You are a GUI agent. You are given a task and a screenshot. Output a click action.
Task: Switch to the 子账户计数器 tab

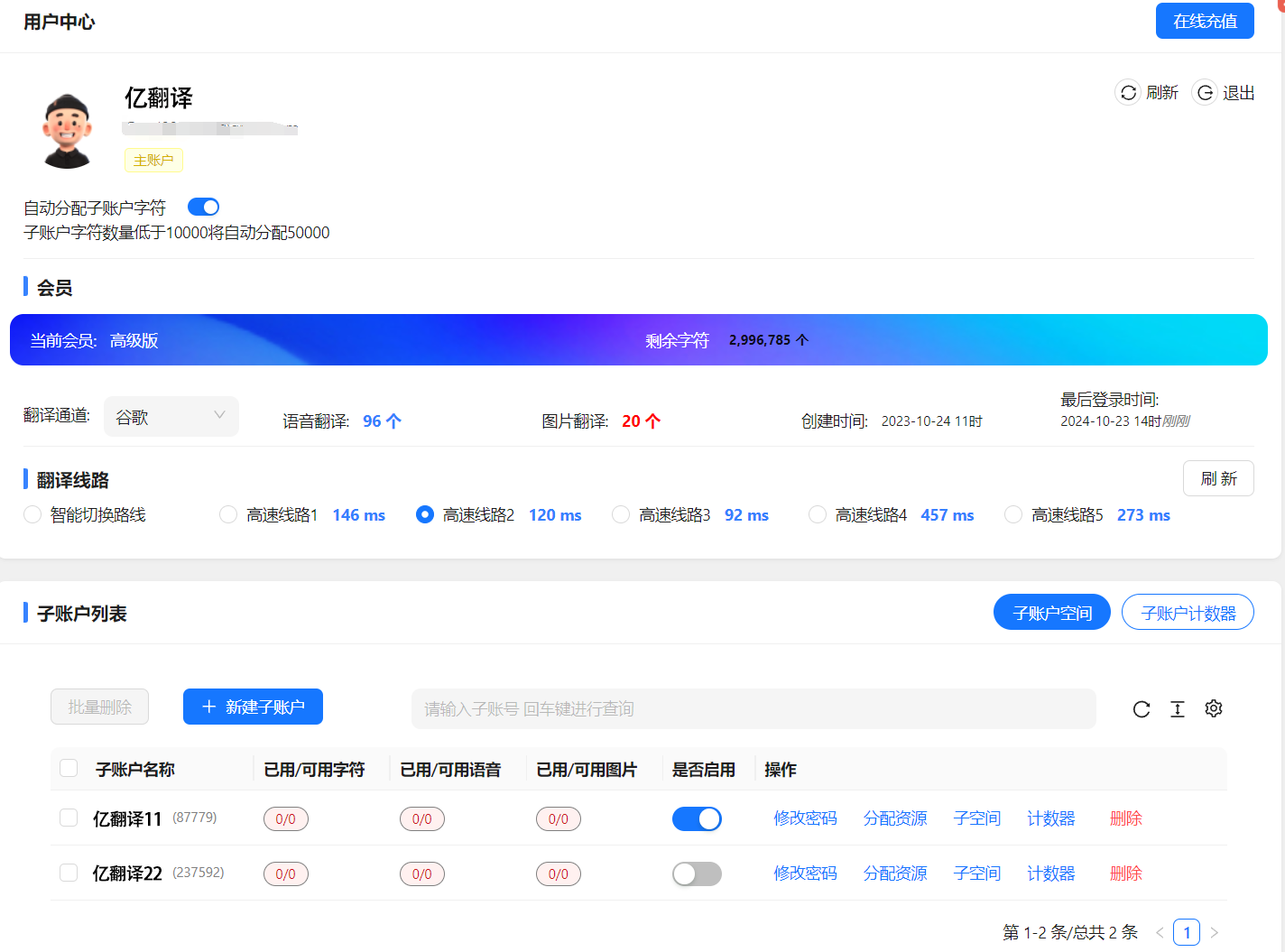tap(1188, 612)
